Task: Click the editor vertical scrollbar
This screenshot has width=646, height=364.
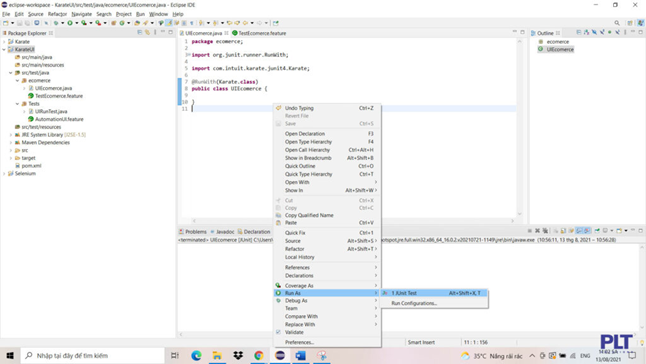Action: click(520, 128)
